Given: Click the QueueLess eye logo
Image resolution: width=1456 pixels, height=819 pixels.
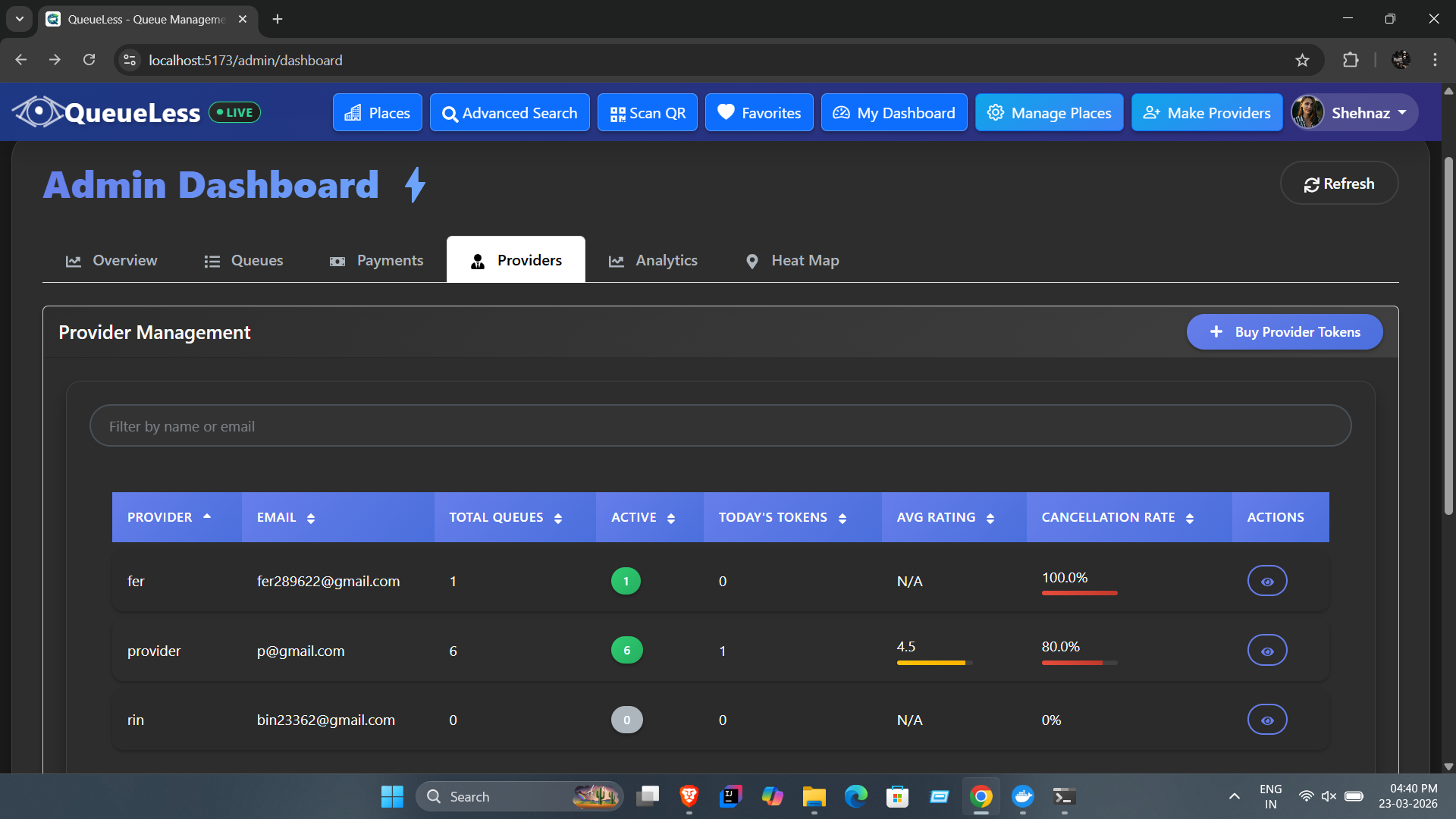Looking at the screenshot, I should [37, 112].
